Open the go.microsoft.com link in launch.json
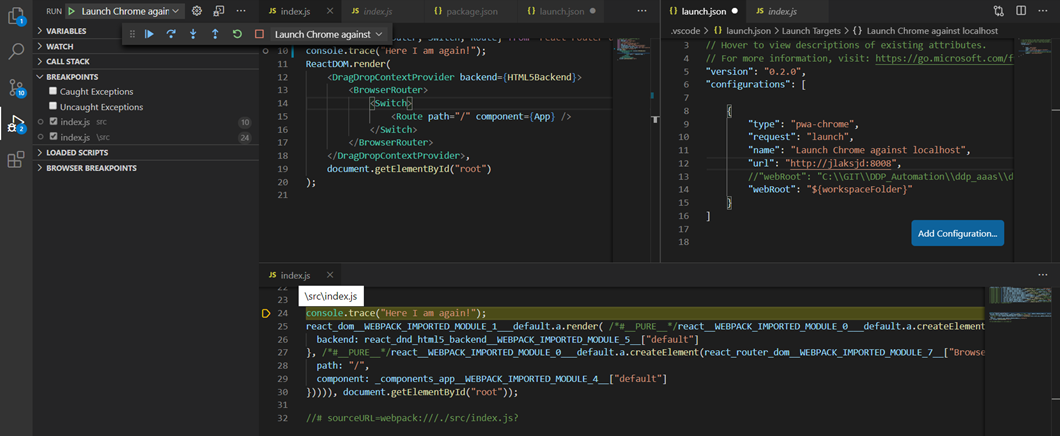Viewport: 1060px width, 436px height. coord(944,59)
